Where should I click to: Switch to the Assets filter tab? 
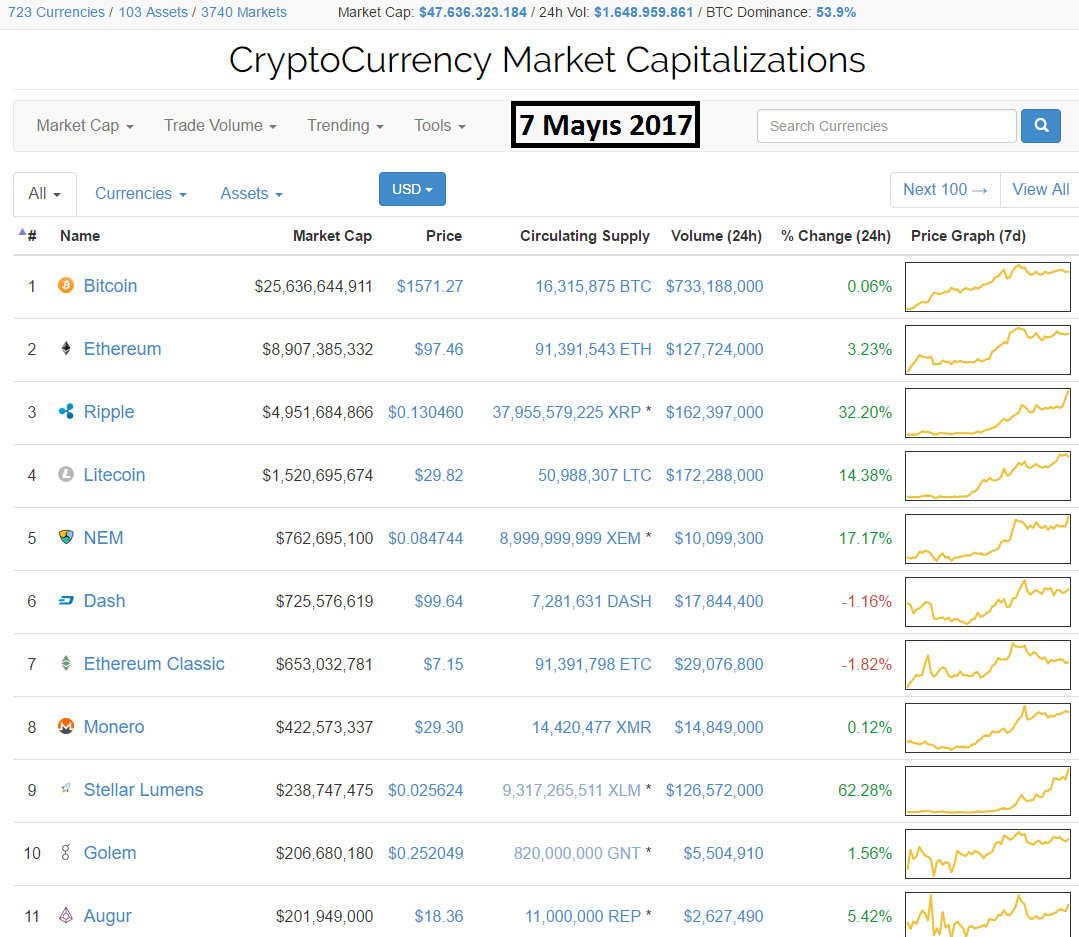[251, 194]
